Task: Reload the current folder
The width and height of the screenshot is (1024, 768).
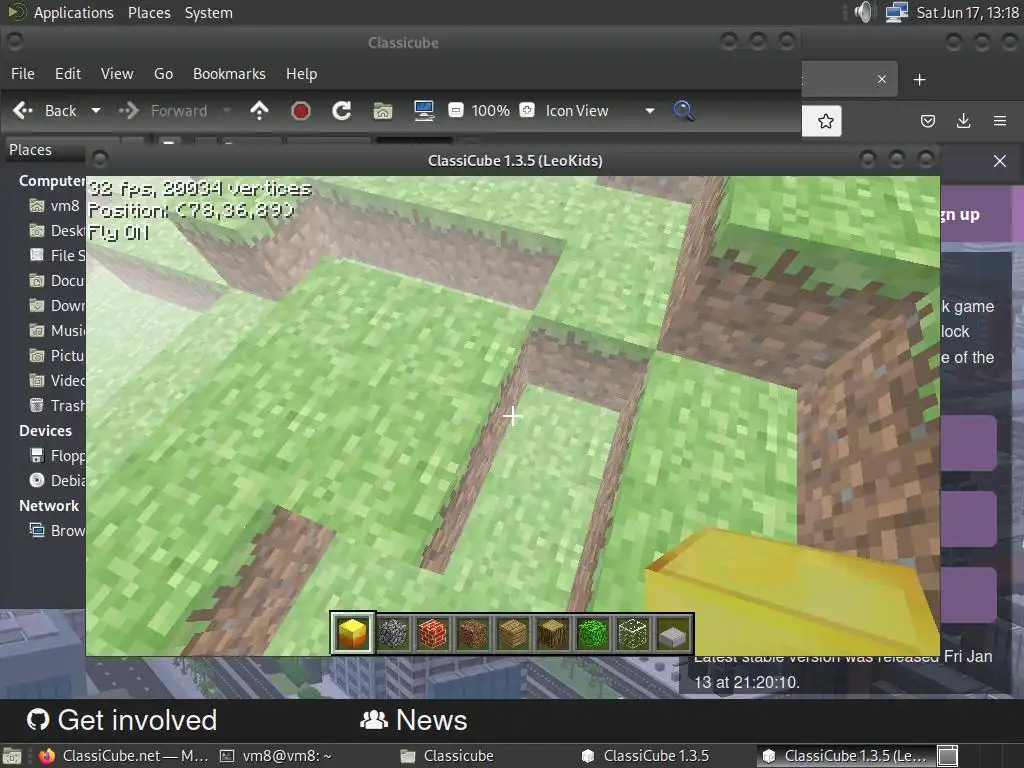Action: (x=342, y=111)
